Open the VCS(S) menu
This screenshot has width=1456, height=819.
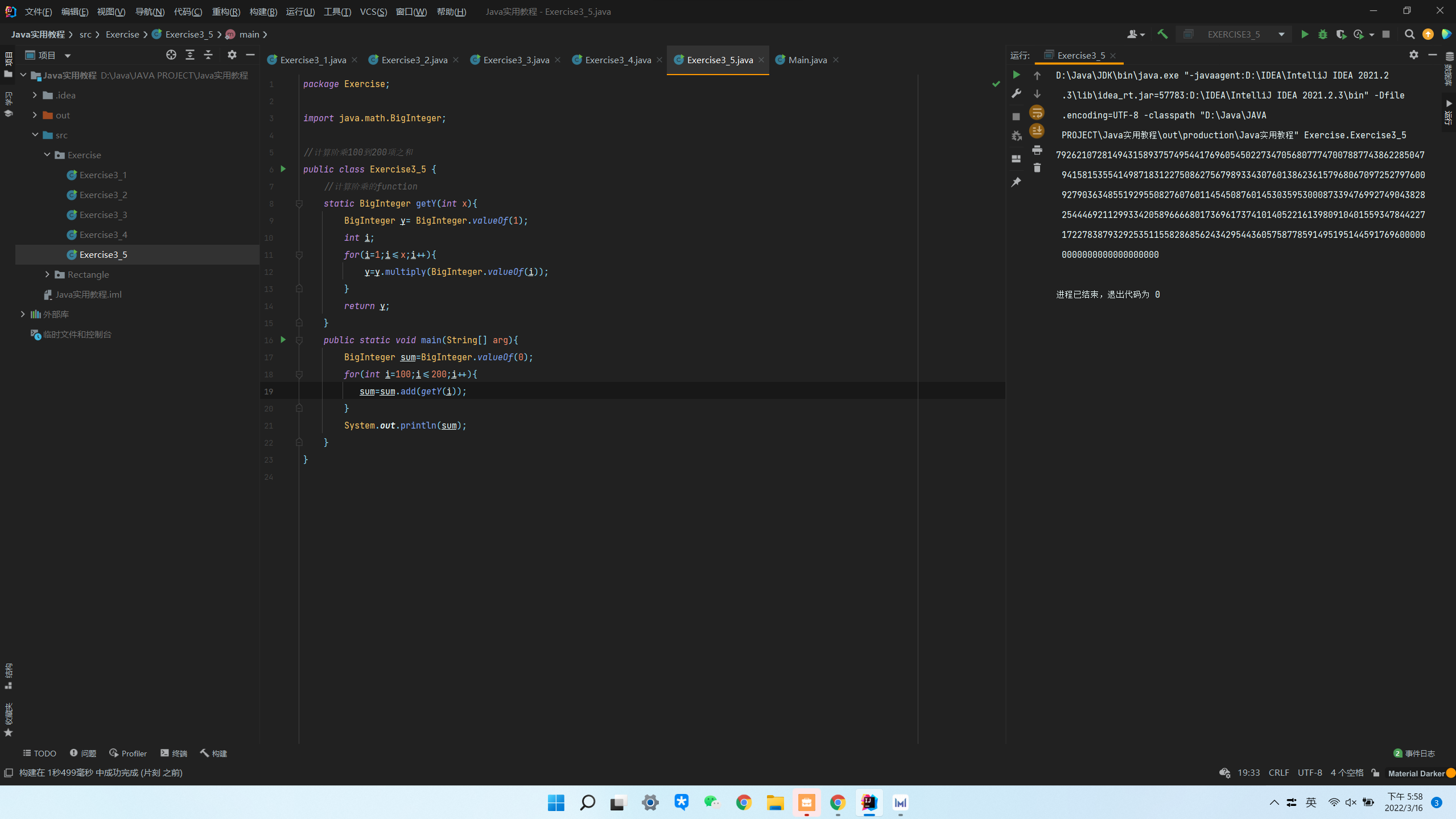point(373,11)
